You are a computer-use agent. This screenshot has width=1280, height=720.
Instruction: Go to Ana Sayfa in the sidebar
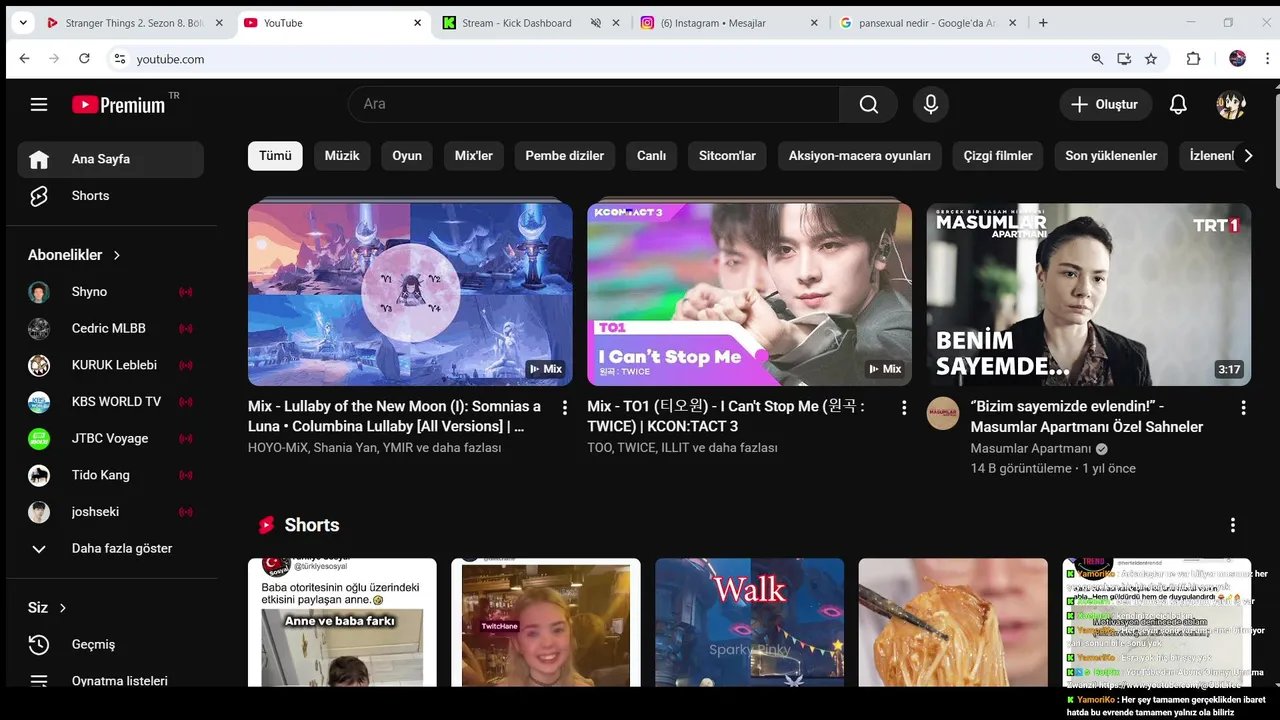(110, 159)
